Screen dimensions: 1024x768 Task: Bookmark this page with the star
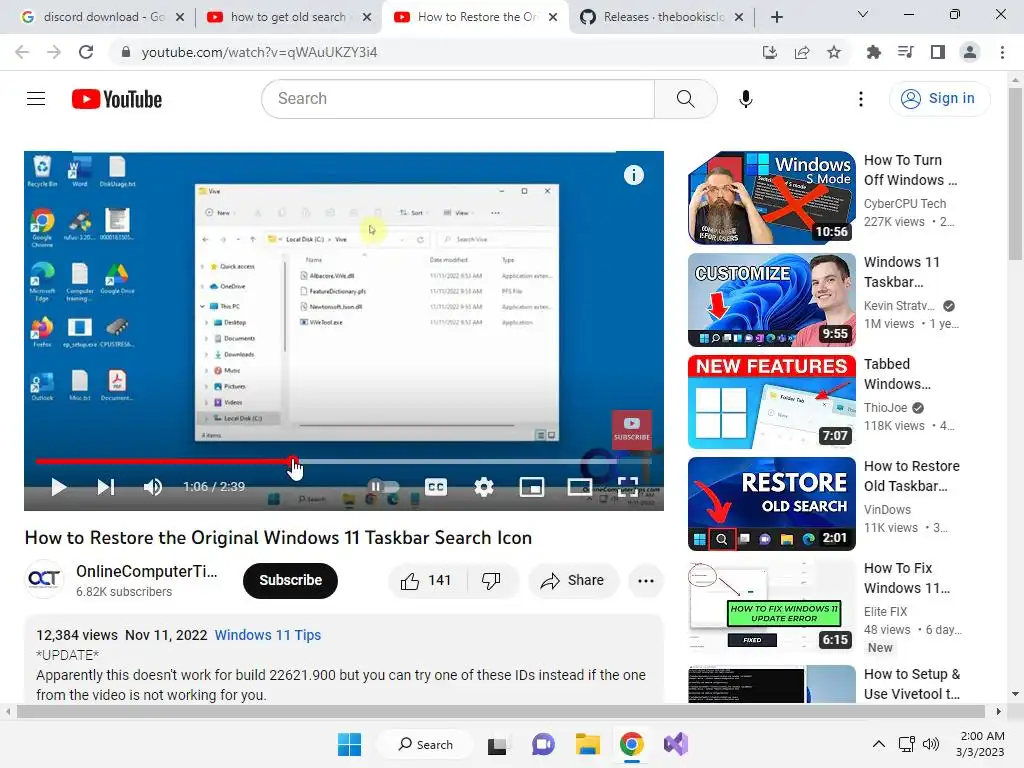click(834, 52)
